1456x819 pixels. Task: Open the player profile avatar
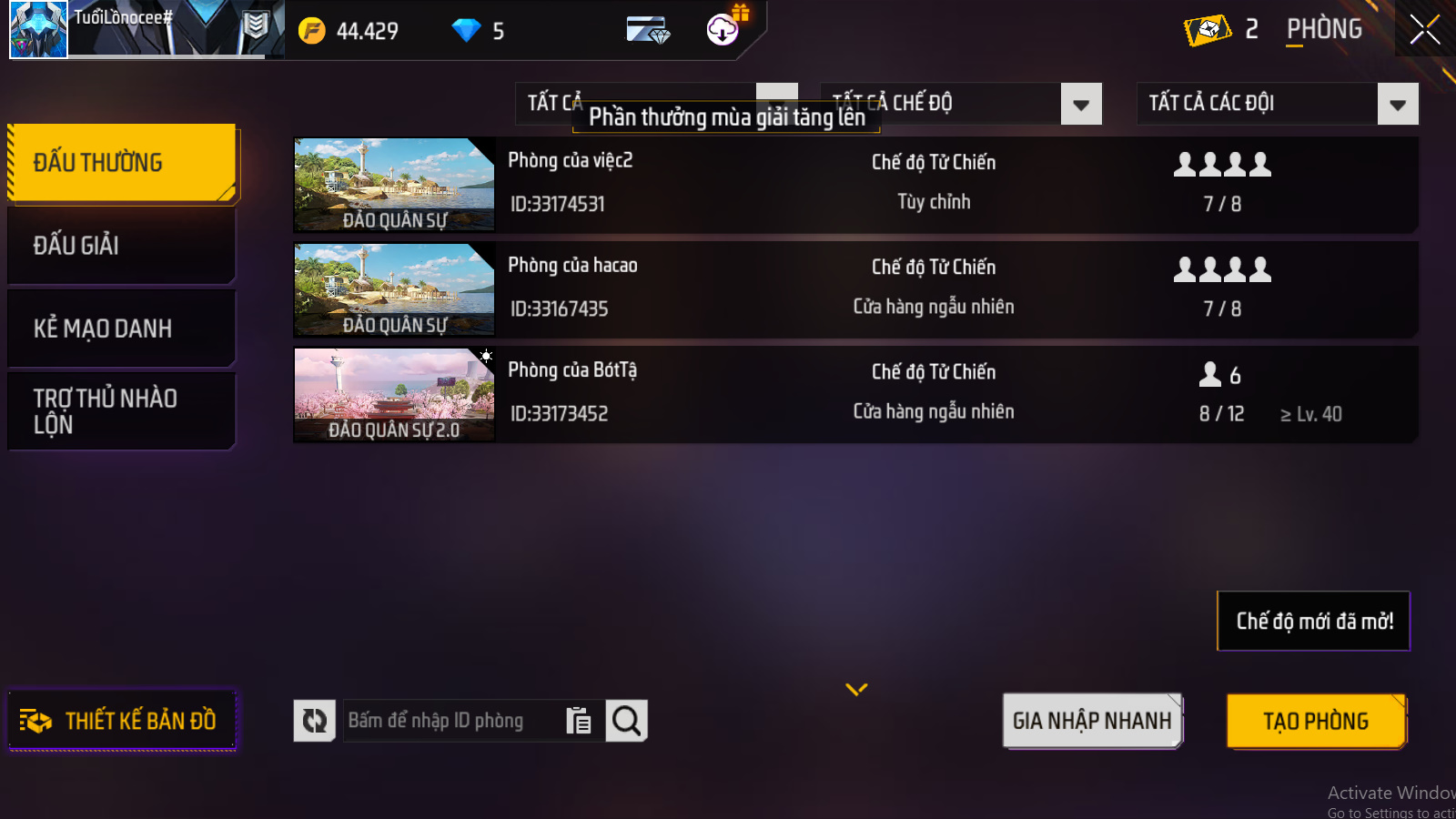(38, 29)
